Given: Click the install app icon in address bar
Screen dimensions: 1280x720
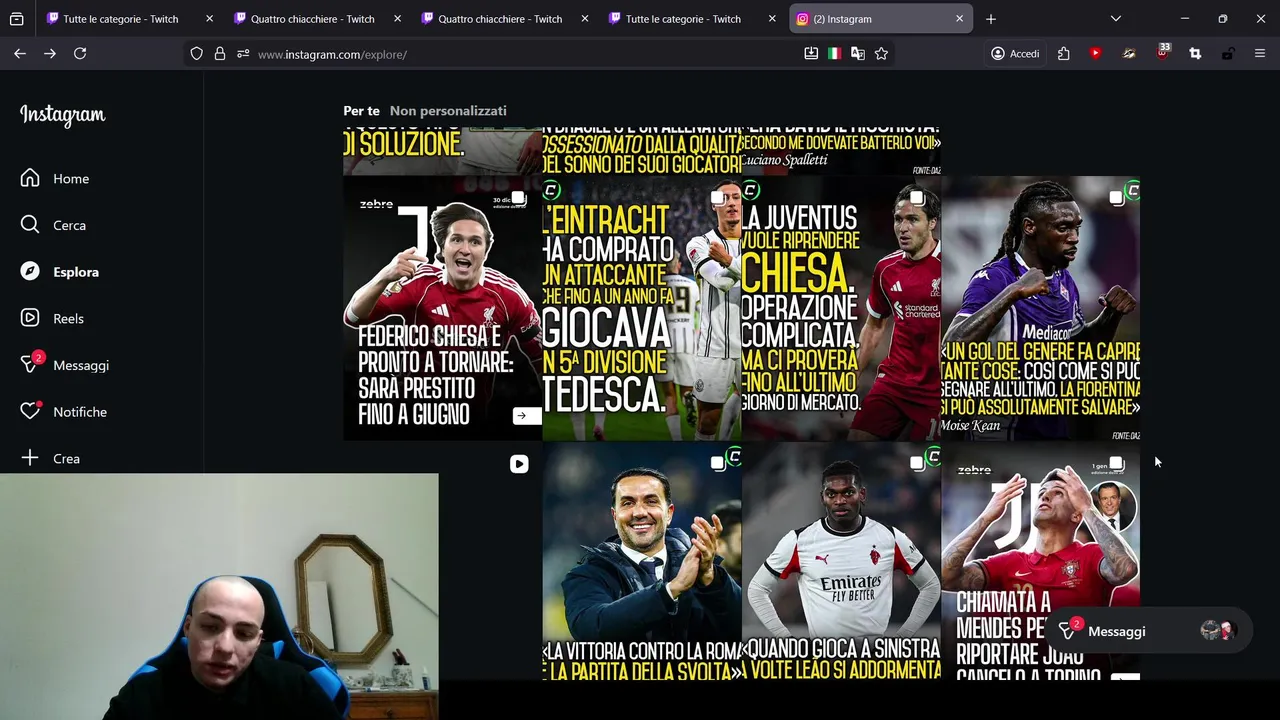Looking at the screenshot, I should (x=811, y=54).
